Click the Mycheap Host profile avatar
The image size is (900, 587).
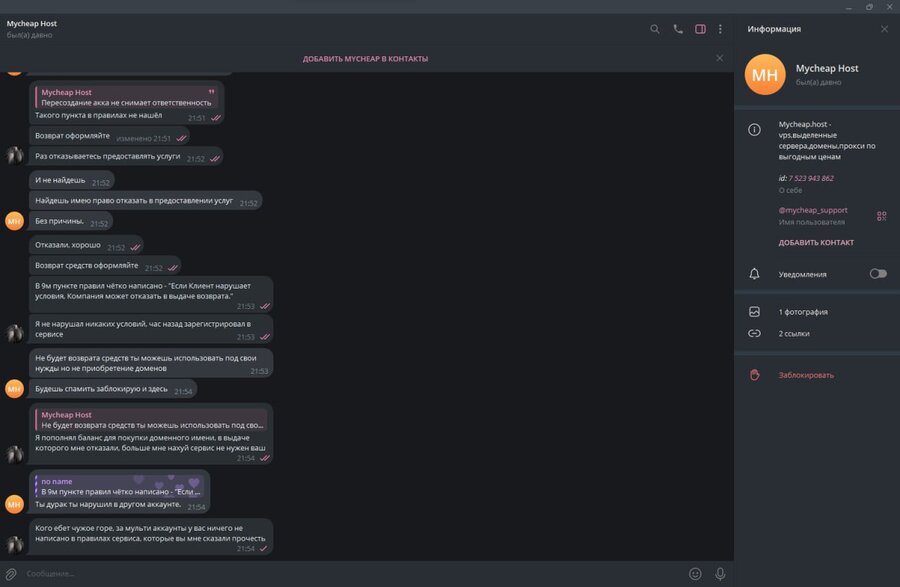point(765,75)
